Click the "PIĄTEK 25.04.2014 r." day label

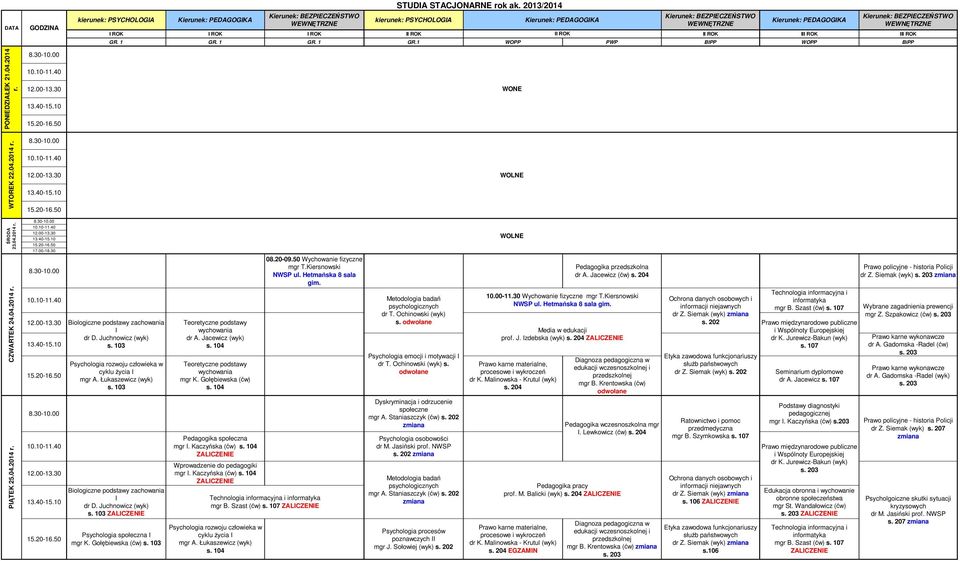[x=11, y=477]
